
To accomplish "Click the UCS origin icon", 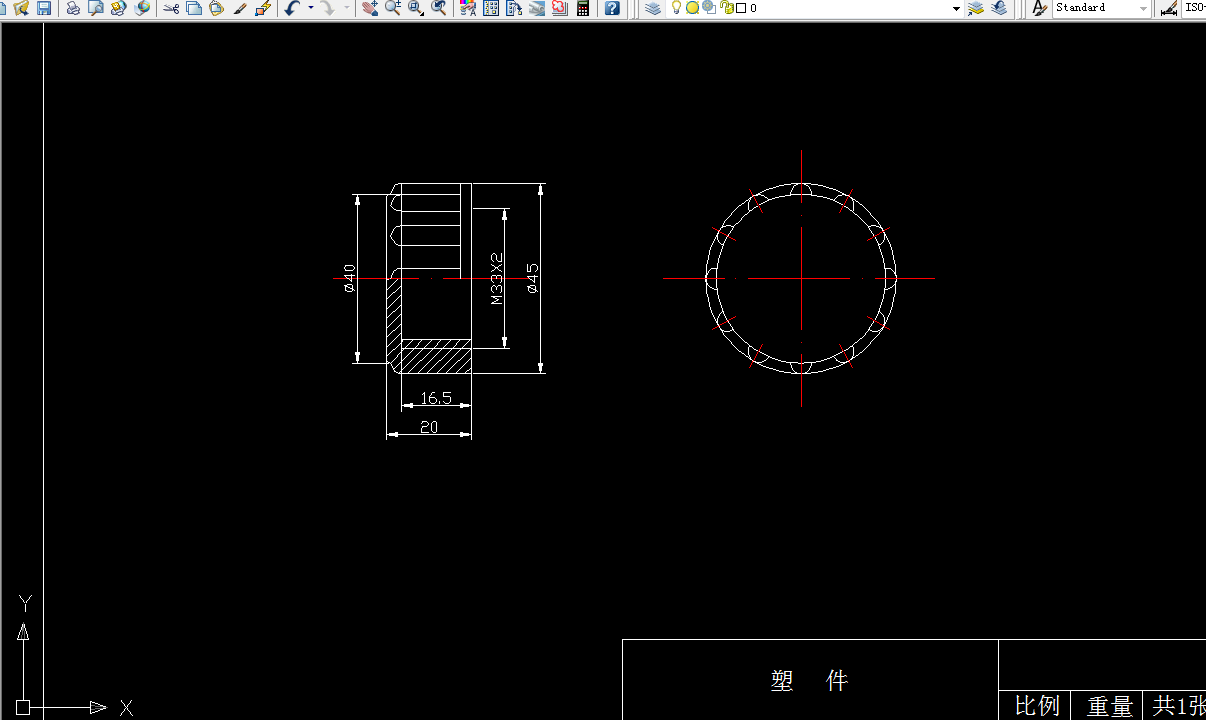I will (23, 707).
